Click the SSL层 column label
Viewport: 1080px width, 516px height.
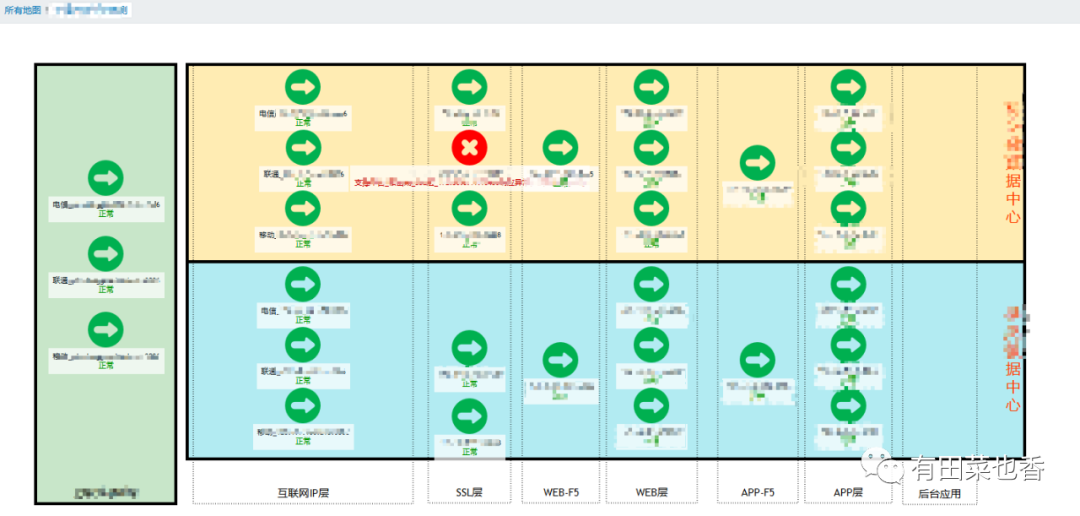tap(469, 493)
